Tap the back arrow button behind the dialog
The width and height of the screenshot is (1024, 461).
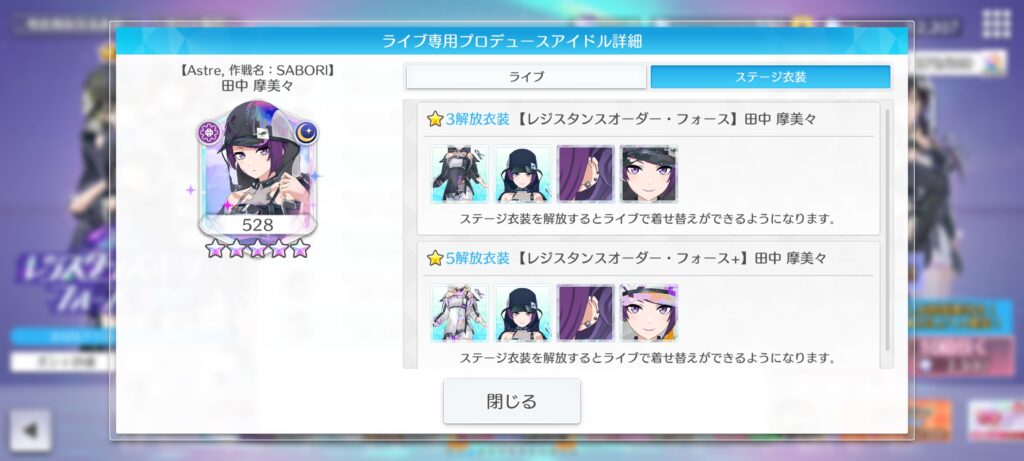pyautogui.click(x=30, y=430)
